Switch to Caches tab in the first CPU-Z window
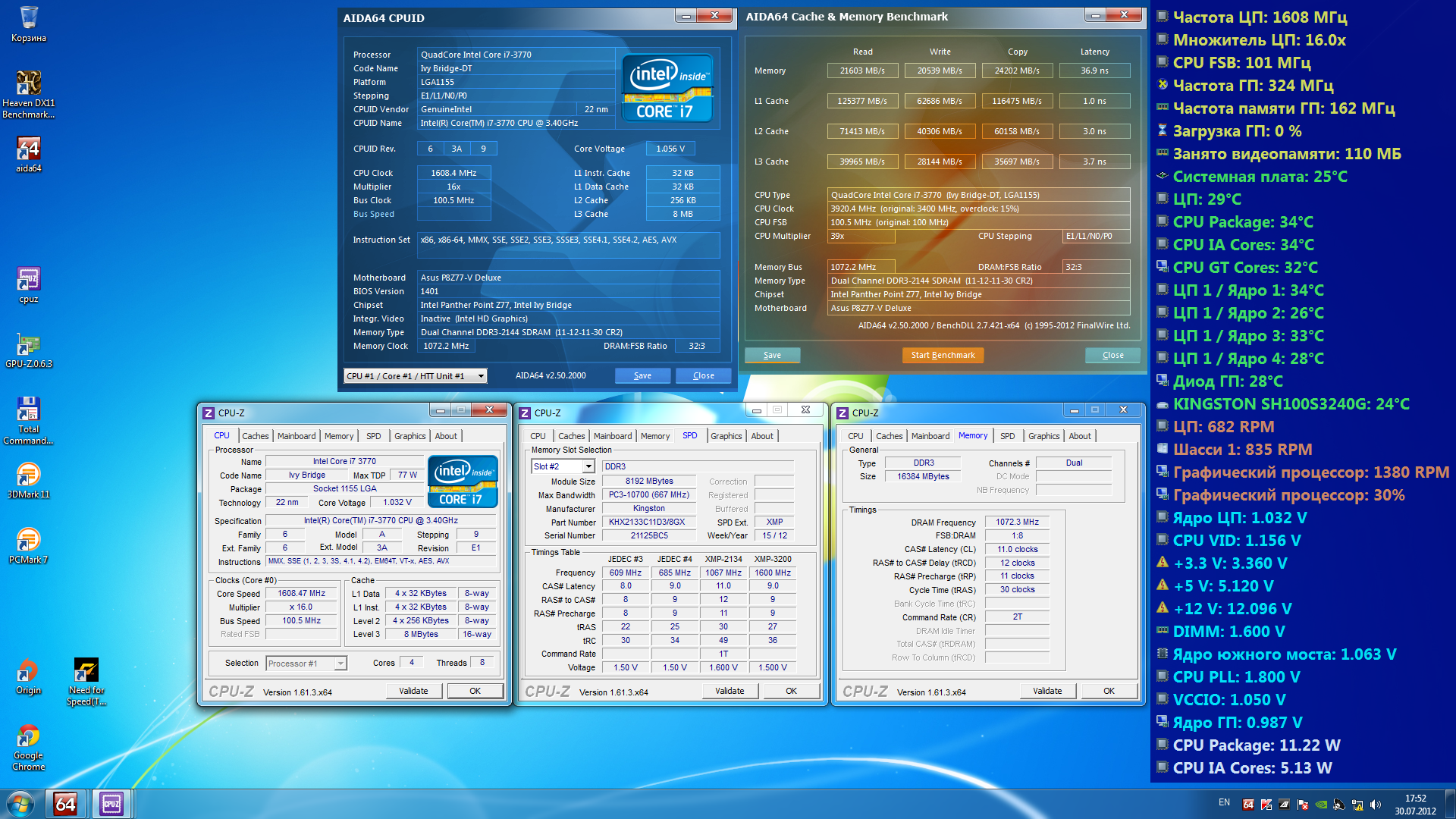The image size is (1456, 819). point(256,436)
